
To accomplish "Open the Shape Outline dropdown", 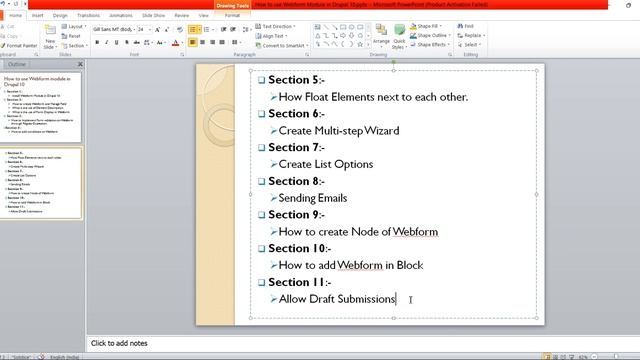I will tap(430, 36).
